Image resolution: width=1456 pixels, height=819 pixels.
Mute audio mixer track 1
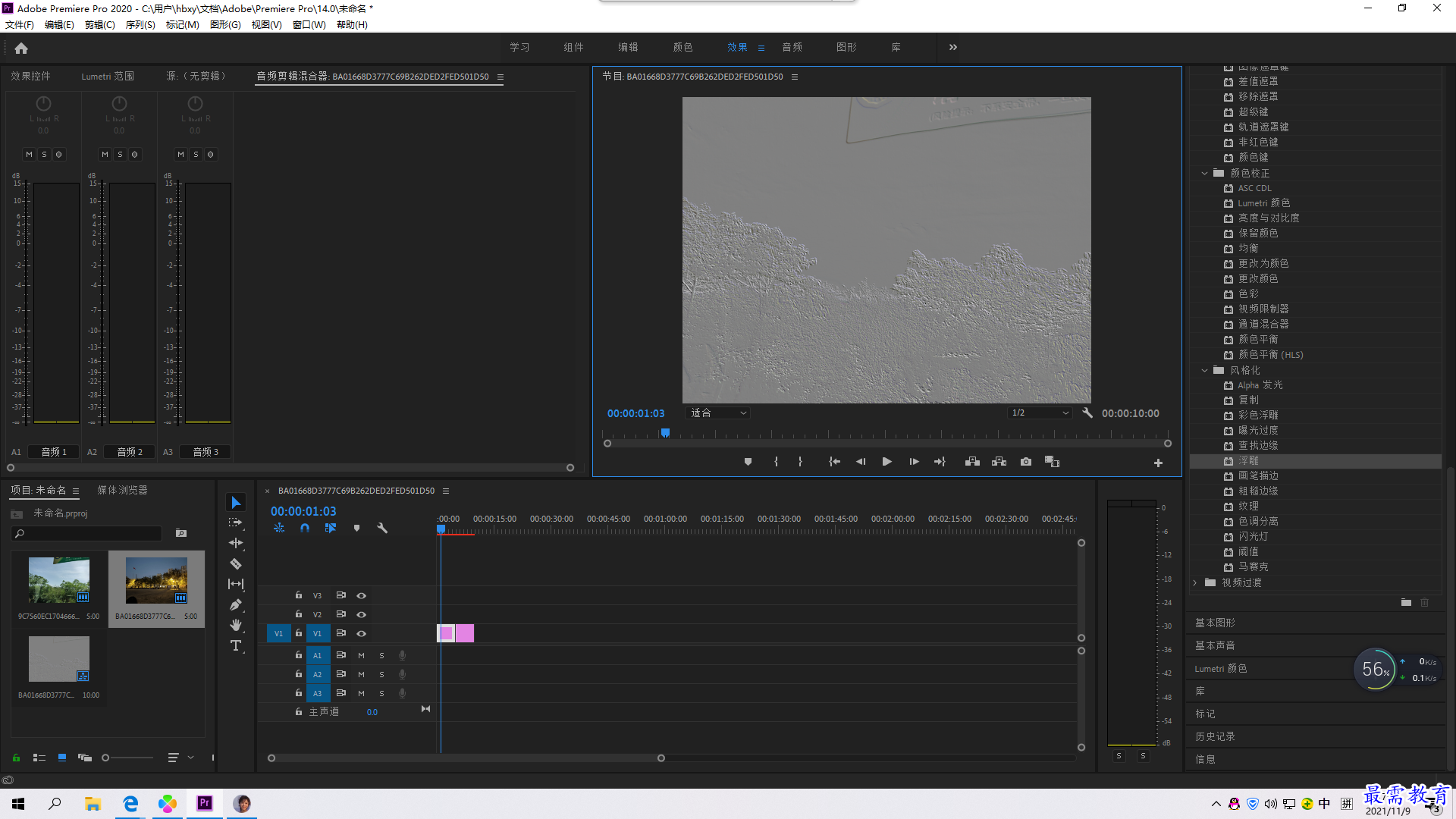[29, 155]
